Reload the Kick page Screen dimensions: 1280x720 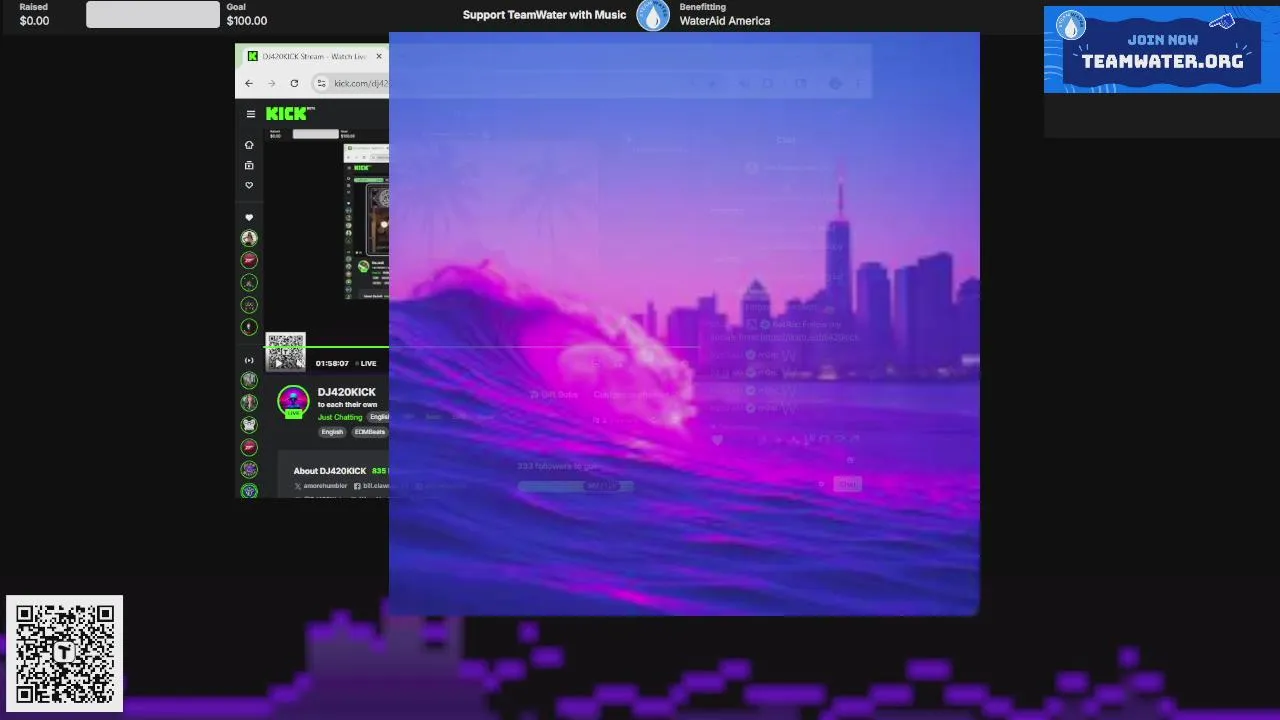pyautogui.click(x=294, y=83)
